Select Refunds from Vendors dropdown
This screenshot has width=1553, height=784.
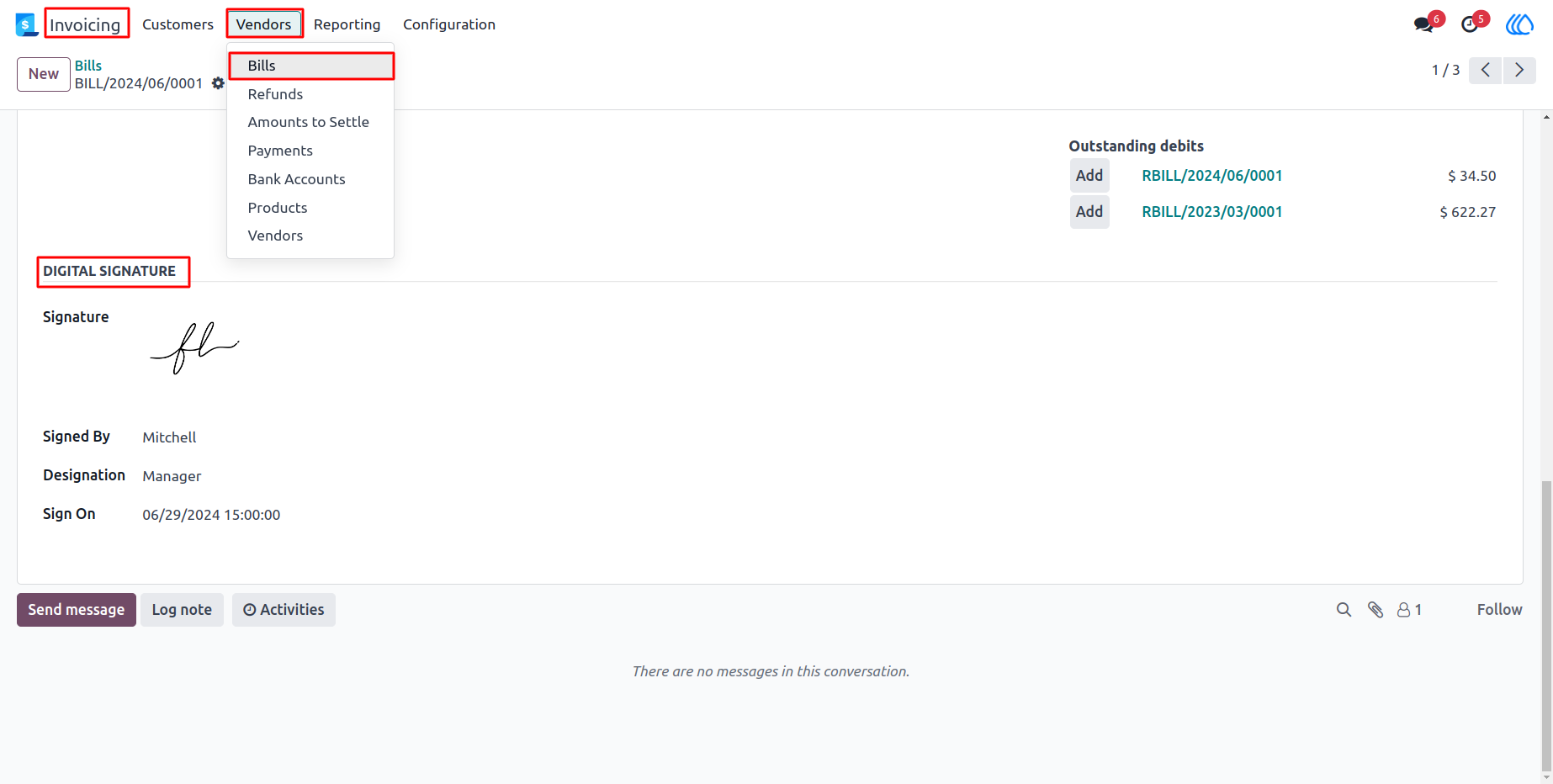point(310,94)
